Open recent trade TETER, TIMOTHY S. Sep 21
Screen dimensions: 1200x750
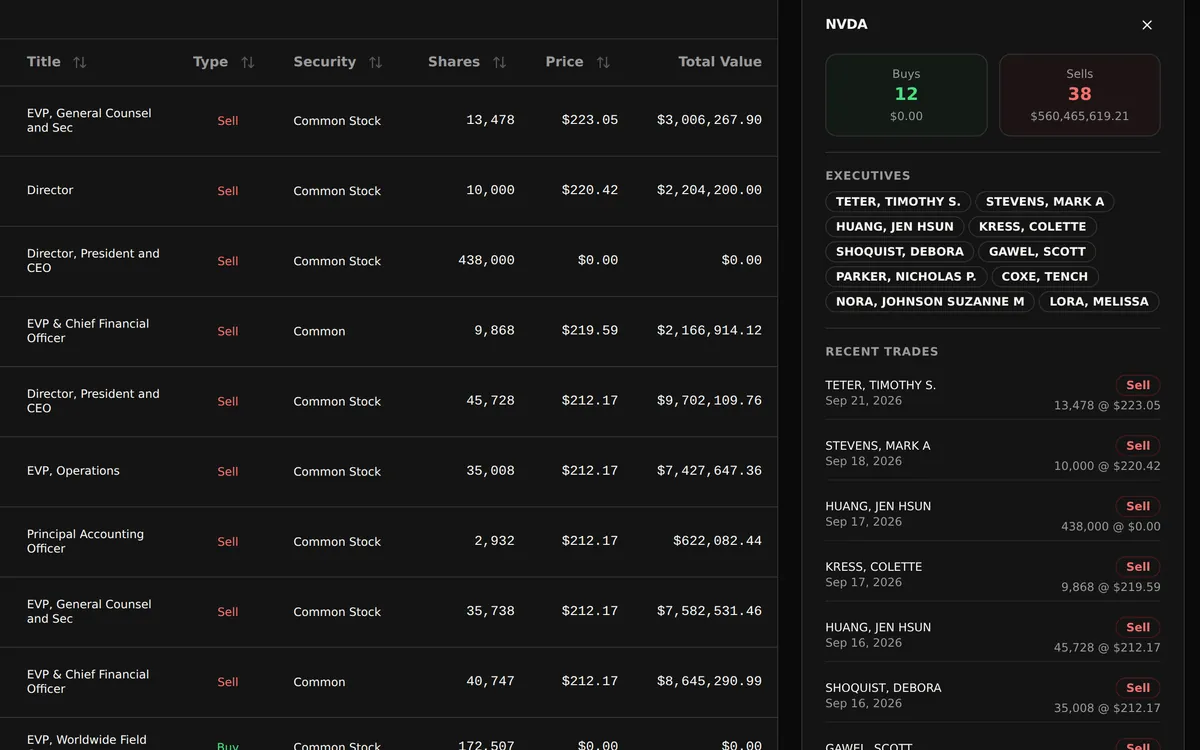point(993,394)
